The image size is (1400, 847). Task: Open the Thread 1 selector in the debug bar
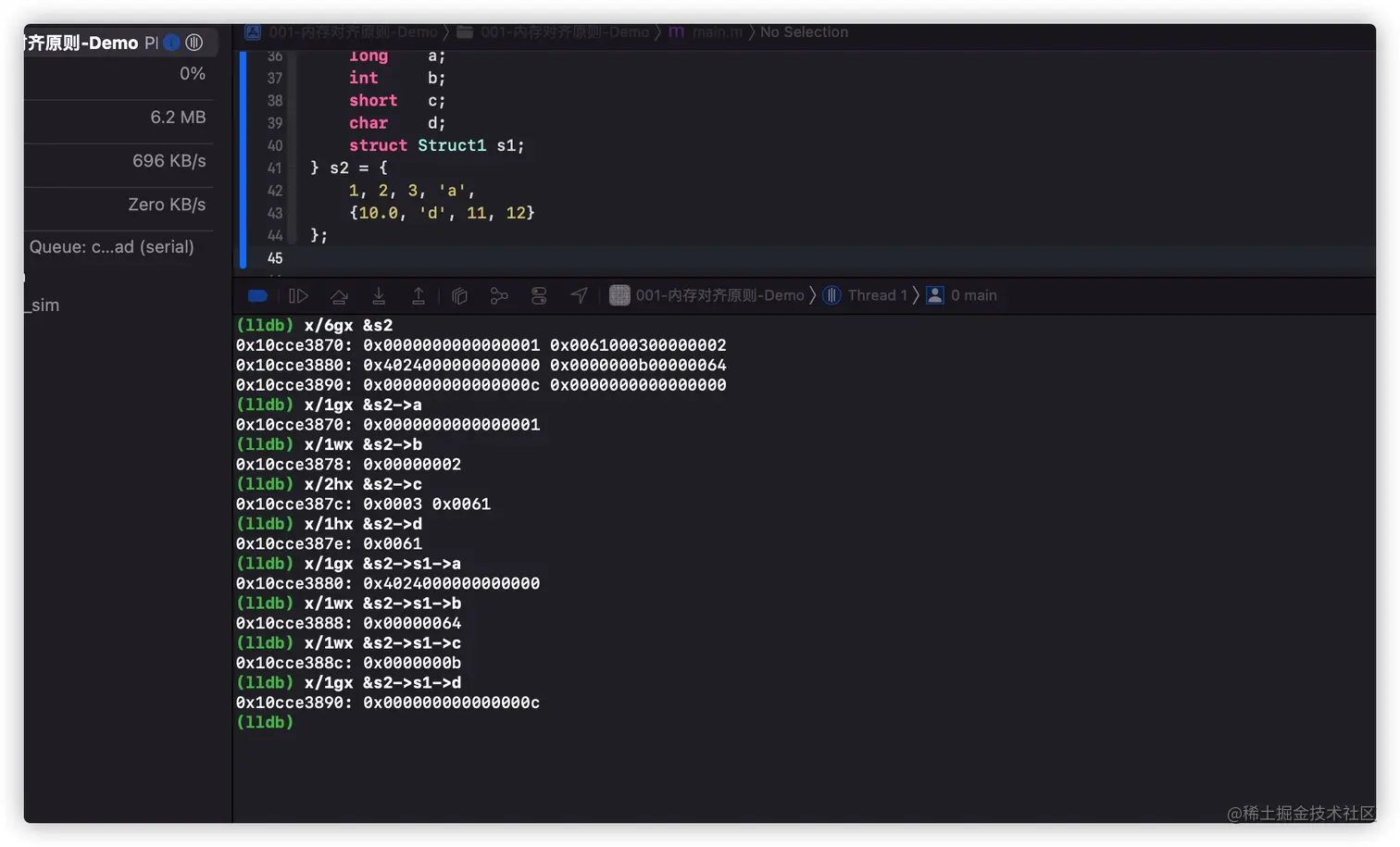point(866,295)
